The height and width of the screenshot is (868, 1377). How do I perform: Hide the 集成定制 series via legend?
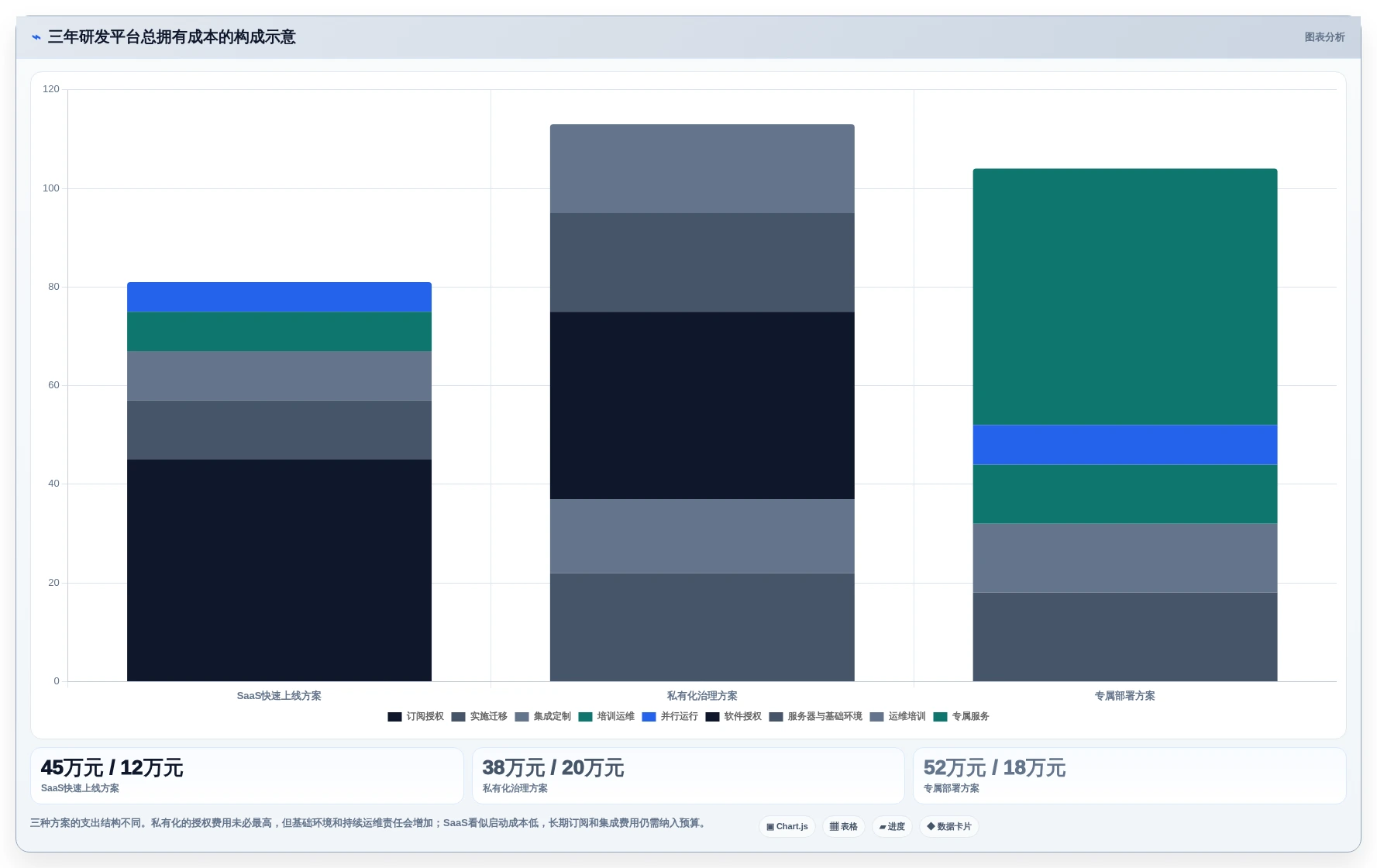(542, 717)
